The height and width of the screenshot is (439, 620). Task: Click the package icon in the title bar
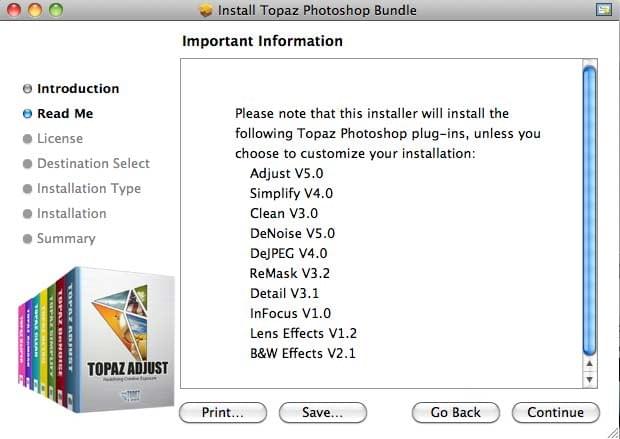pyautogui.click(x=206, y=10)
